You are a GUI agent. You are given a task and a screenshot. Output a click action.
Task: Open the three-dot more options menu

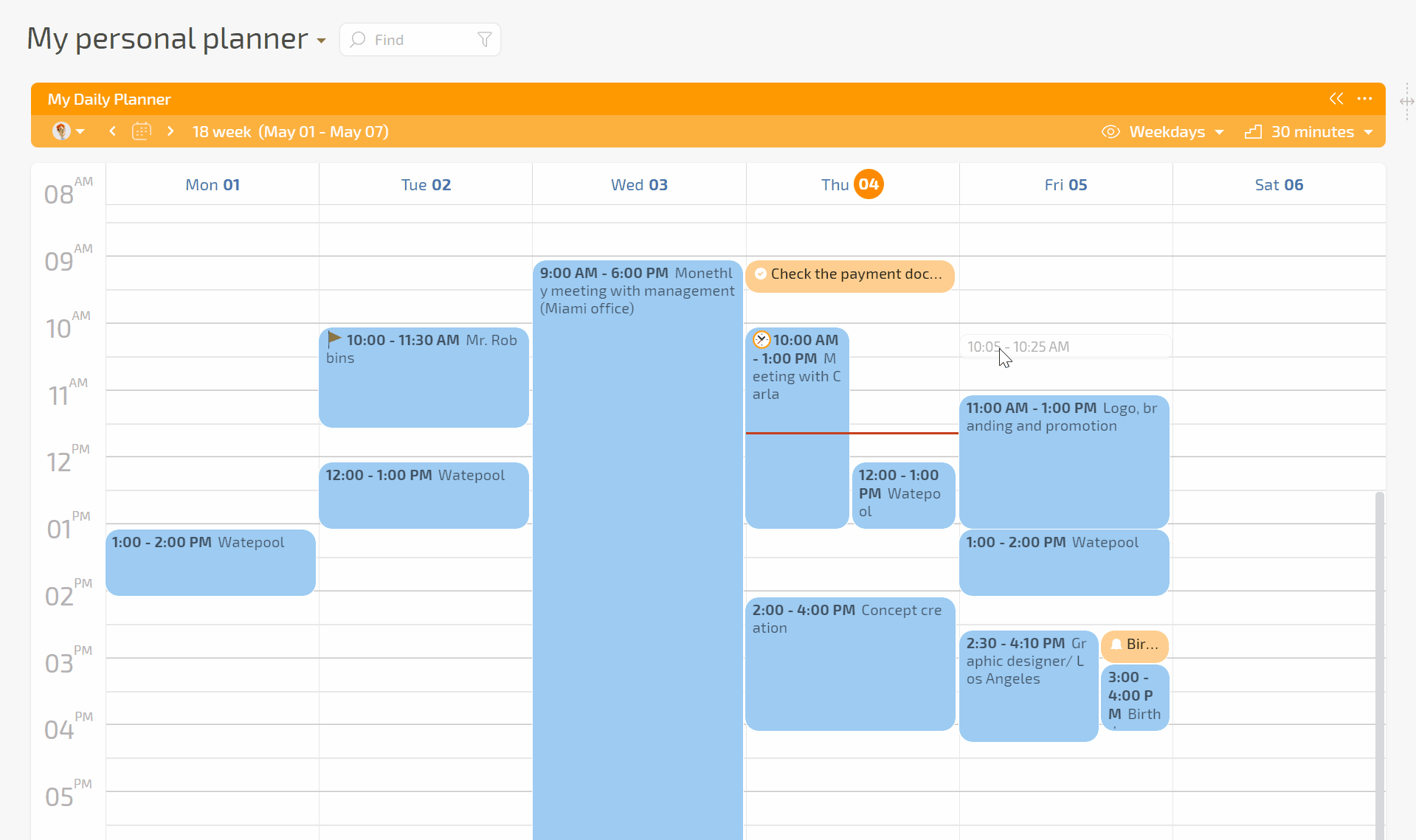tap(1364, 99)
